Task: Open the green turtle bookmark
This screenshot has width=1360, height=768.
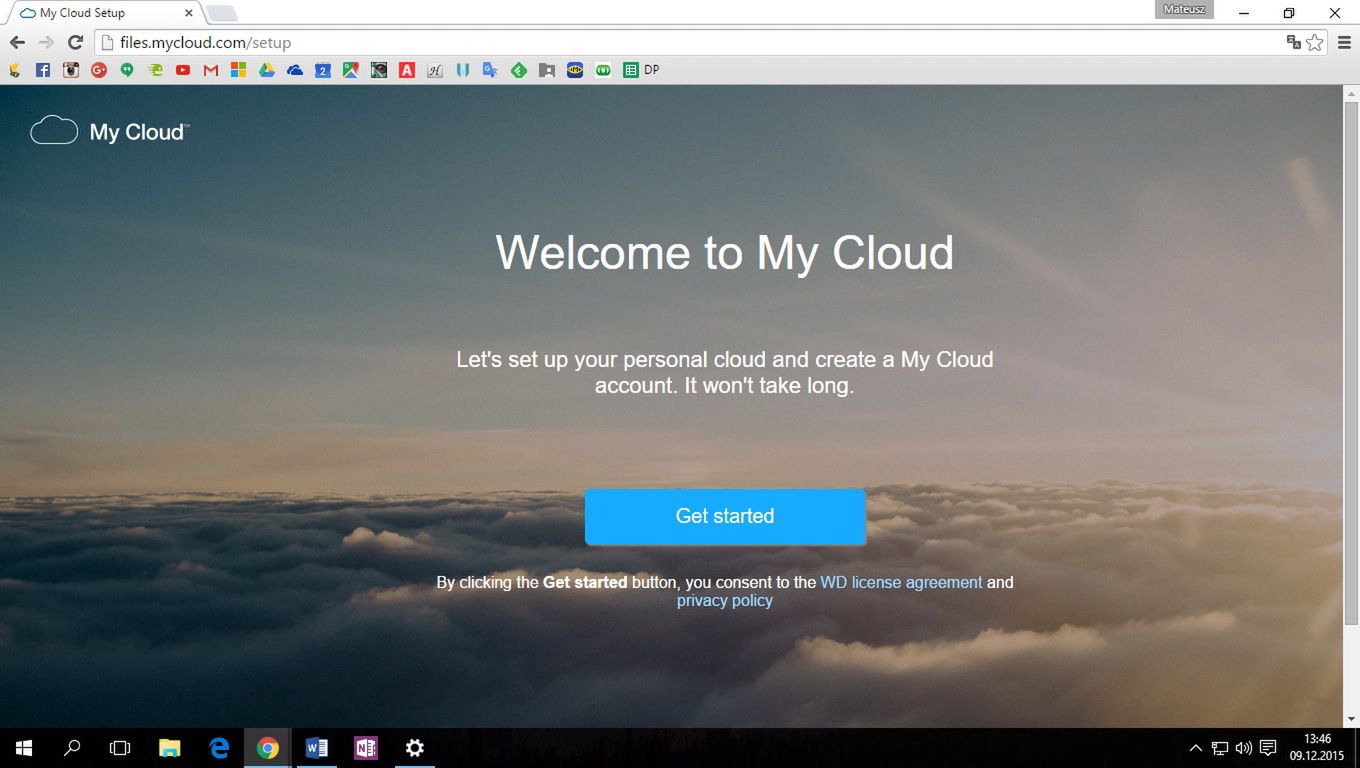Action: [x=155, y=70]
